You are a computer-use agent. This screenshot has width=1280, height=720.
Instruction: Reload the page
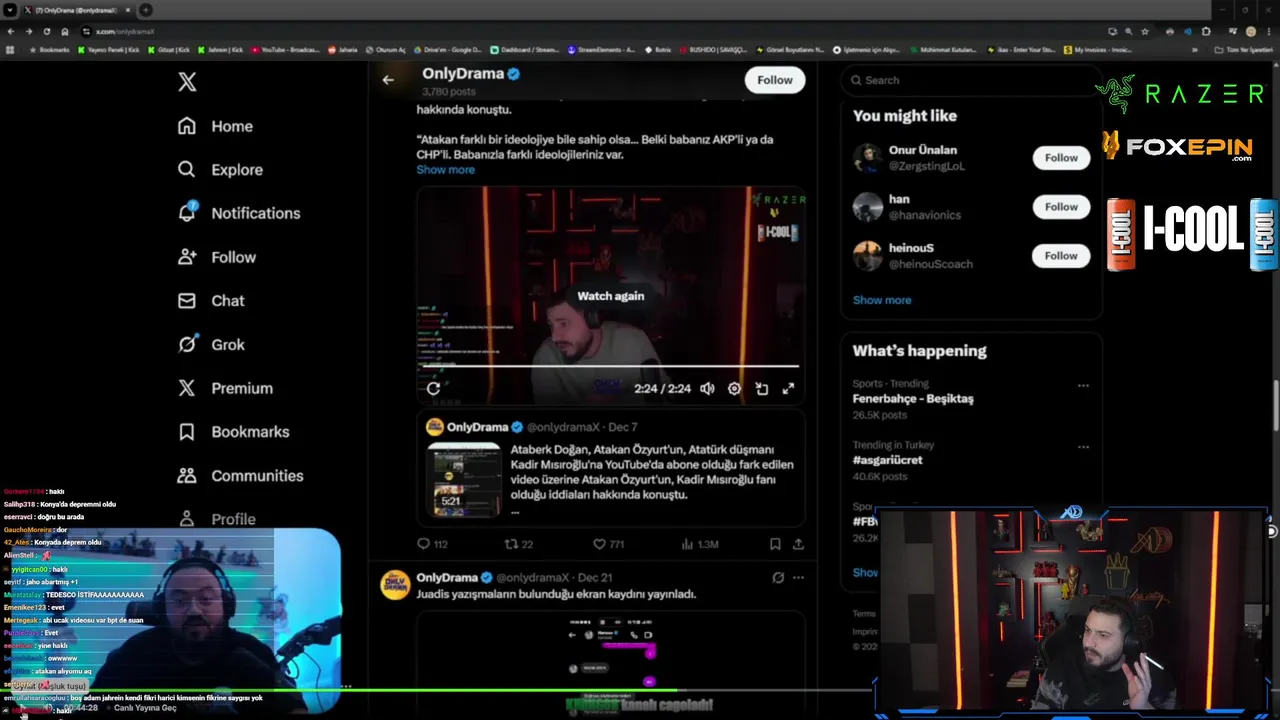click(46, 31)
